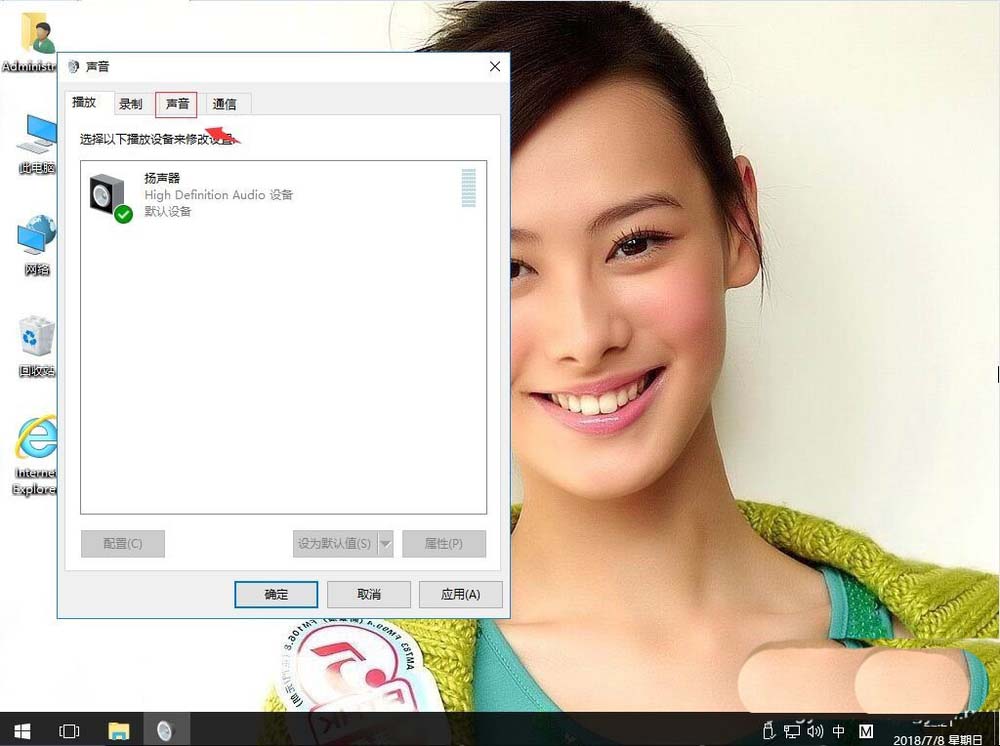The image size is (1000, 746).
Task: Open File Explorer from the taskbar
Action: tap(119, 730)
